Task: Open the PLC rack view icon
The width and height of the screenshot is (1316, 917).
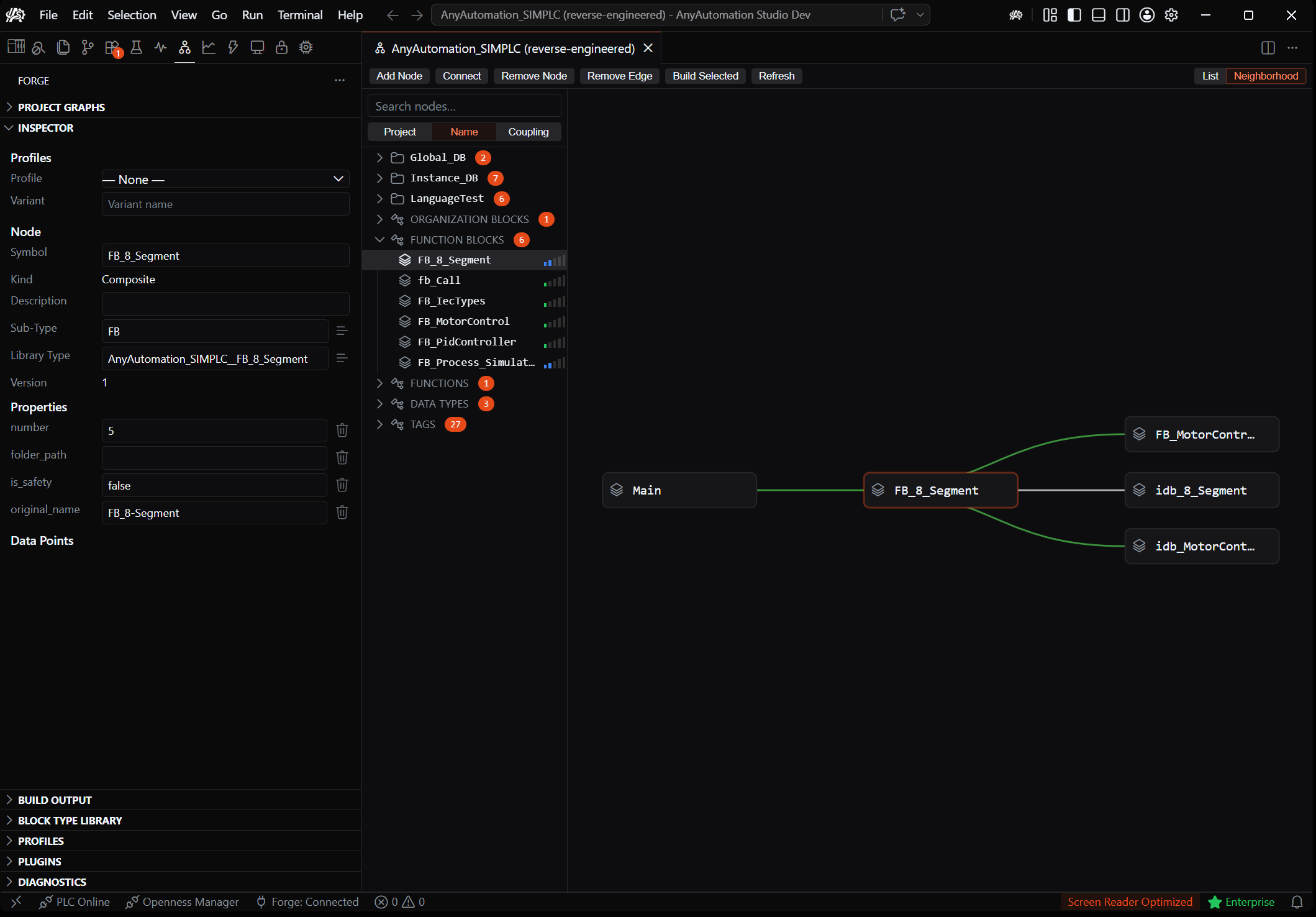Action: pos(16,47)
